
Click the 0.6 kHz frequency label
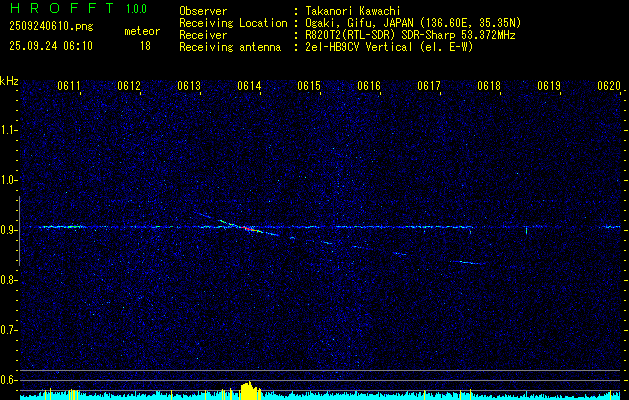coord(7,380)
